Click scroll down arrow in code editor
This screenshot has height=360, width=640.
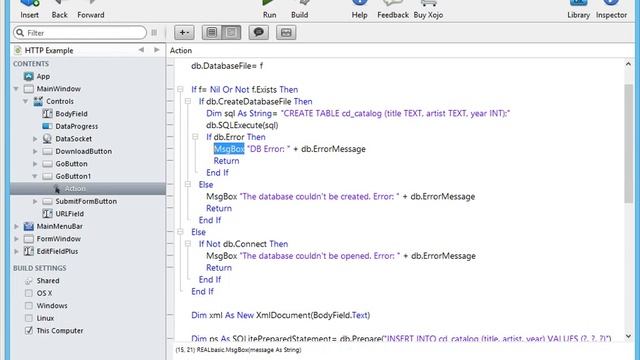628,337
